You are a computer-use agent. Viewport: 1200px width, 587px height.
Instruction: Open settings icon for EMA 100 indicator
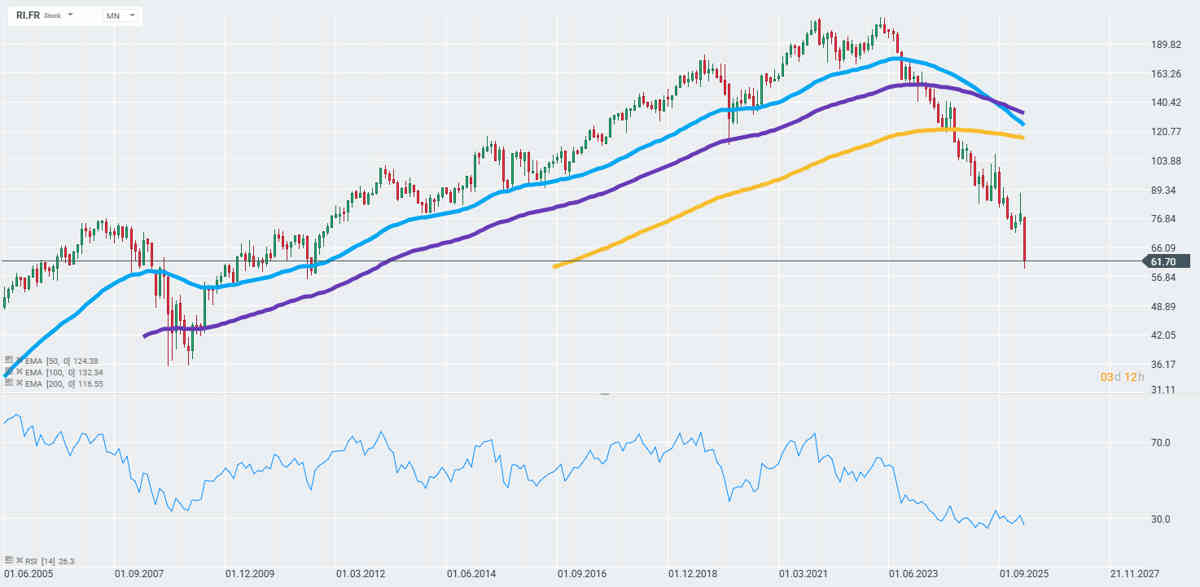[x=7, y=371]
